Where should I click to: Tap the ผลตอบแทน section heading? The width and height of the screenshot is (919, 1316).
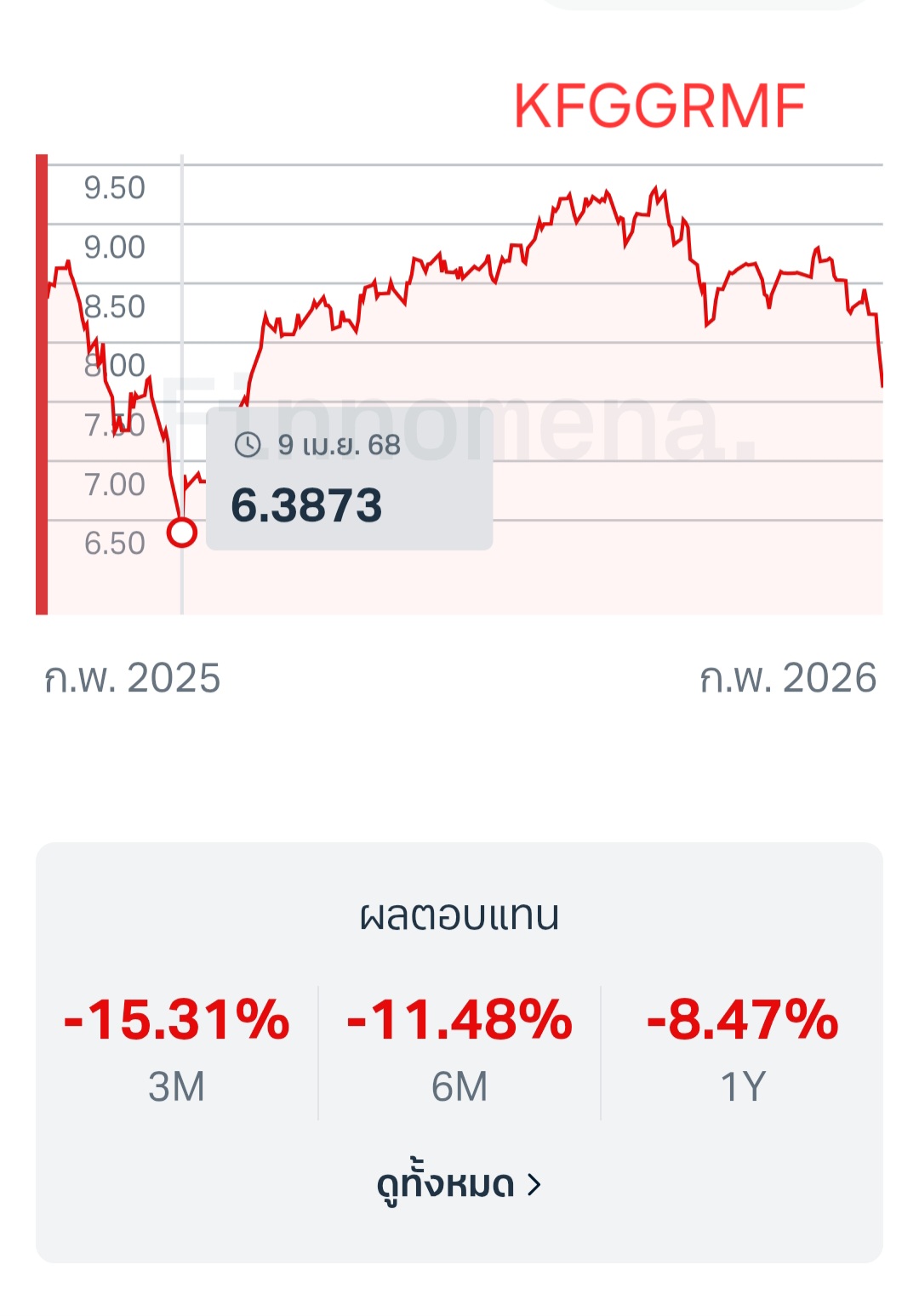pyautogui.click(x=459, y=915)
